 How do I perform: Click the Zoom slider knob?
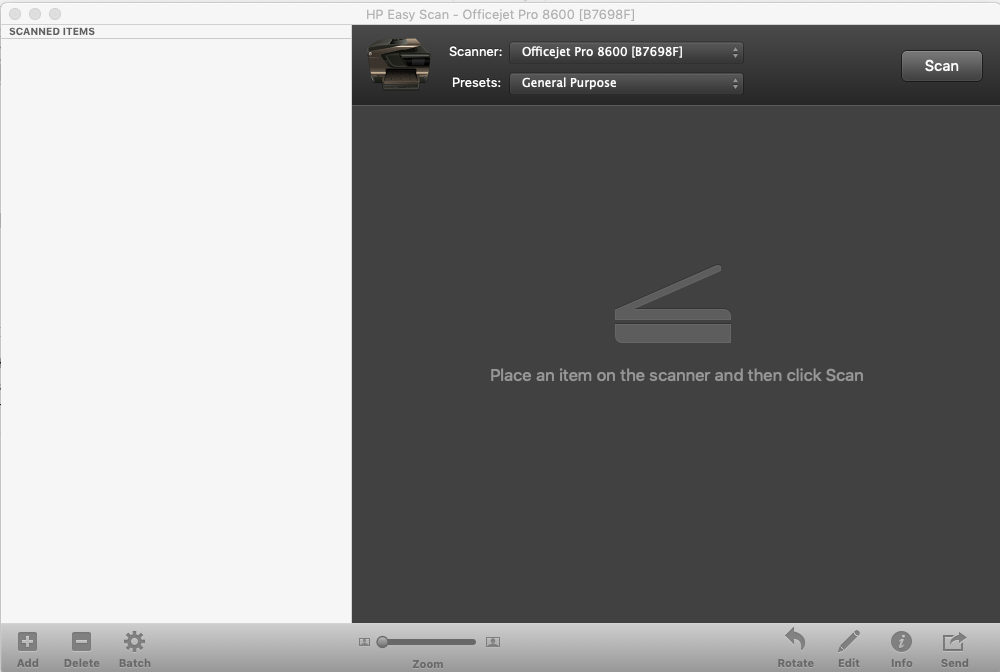[383, 642]
